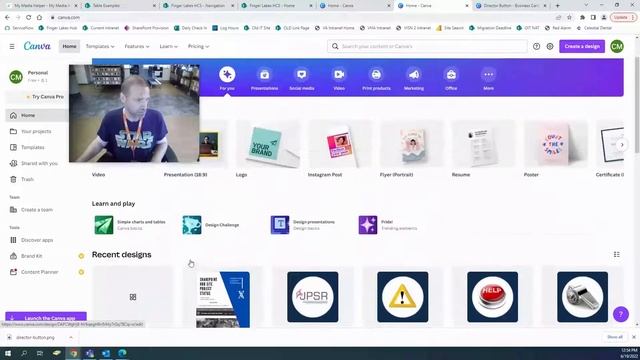The width and height of the screenshot is (640, 360).
Task: Close the downloads bar
Action: pos(633,337)
